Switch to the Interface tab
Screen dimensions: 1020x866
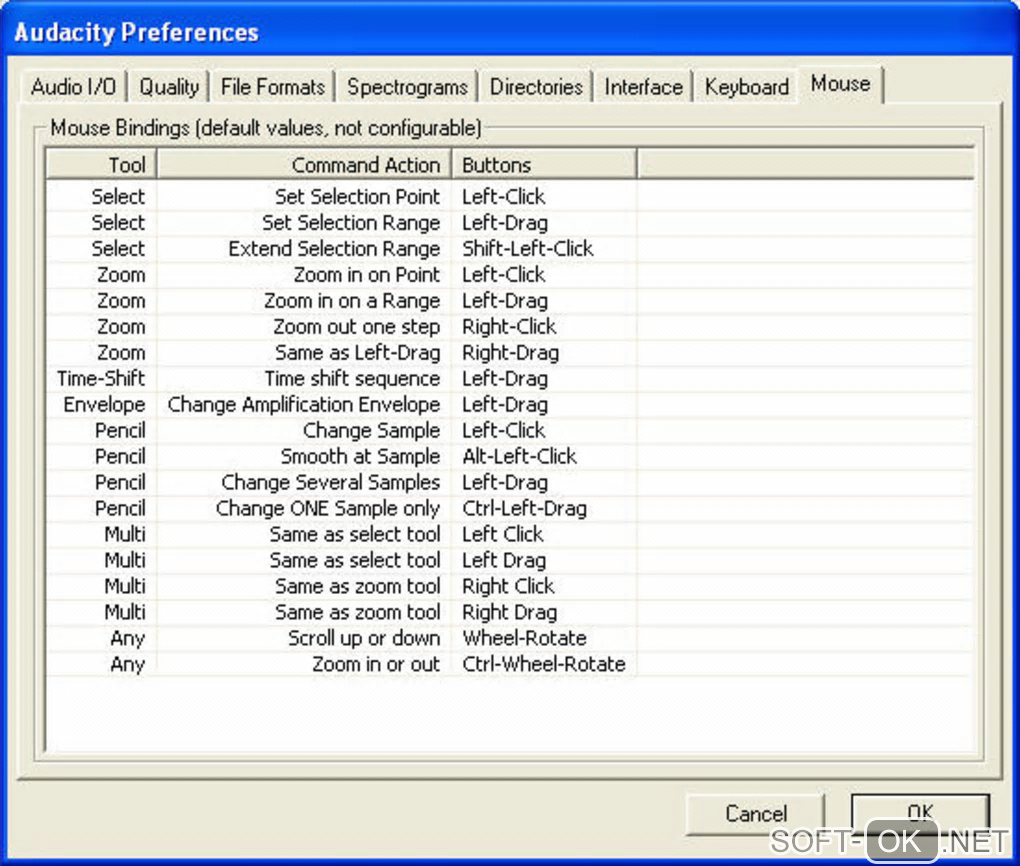[643, 87]
